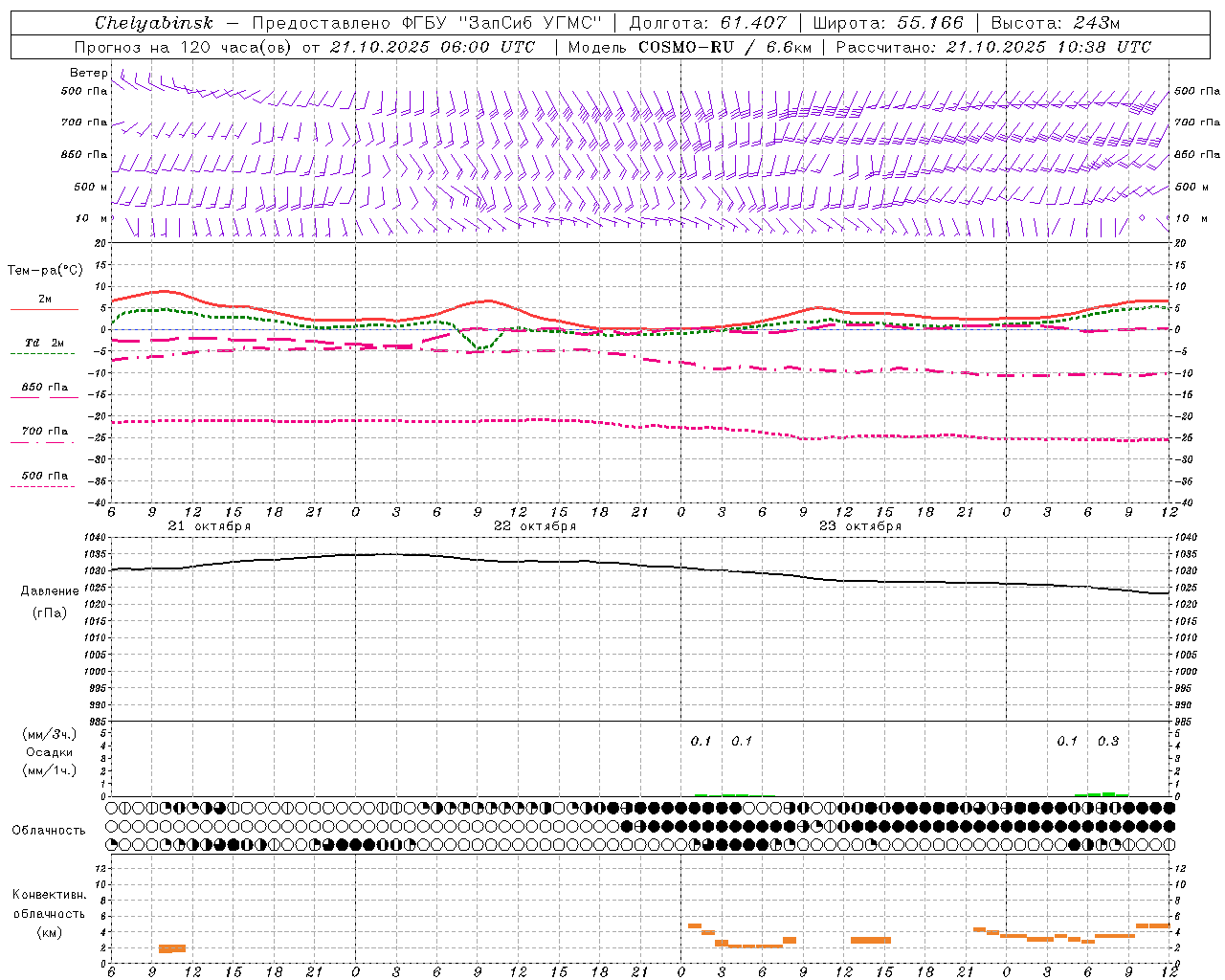1225x980 pixels.
Task: Click the '0.3' precipitation amount value
Action: 1108,741
